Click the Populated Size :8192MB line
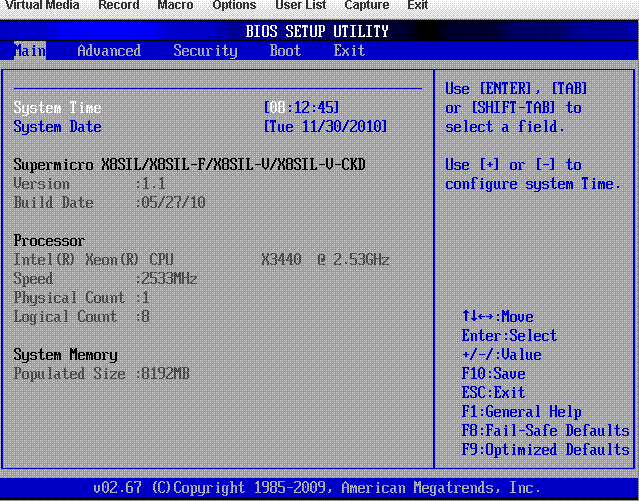The image size is (639, 501). (101, 374)
